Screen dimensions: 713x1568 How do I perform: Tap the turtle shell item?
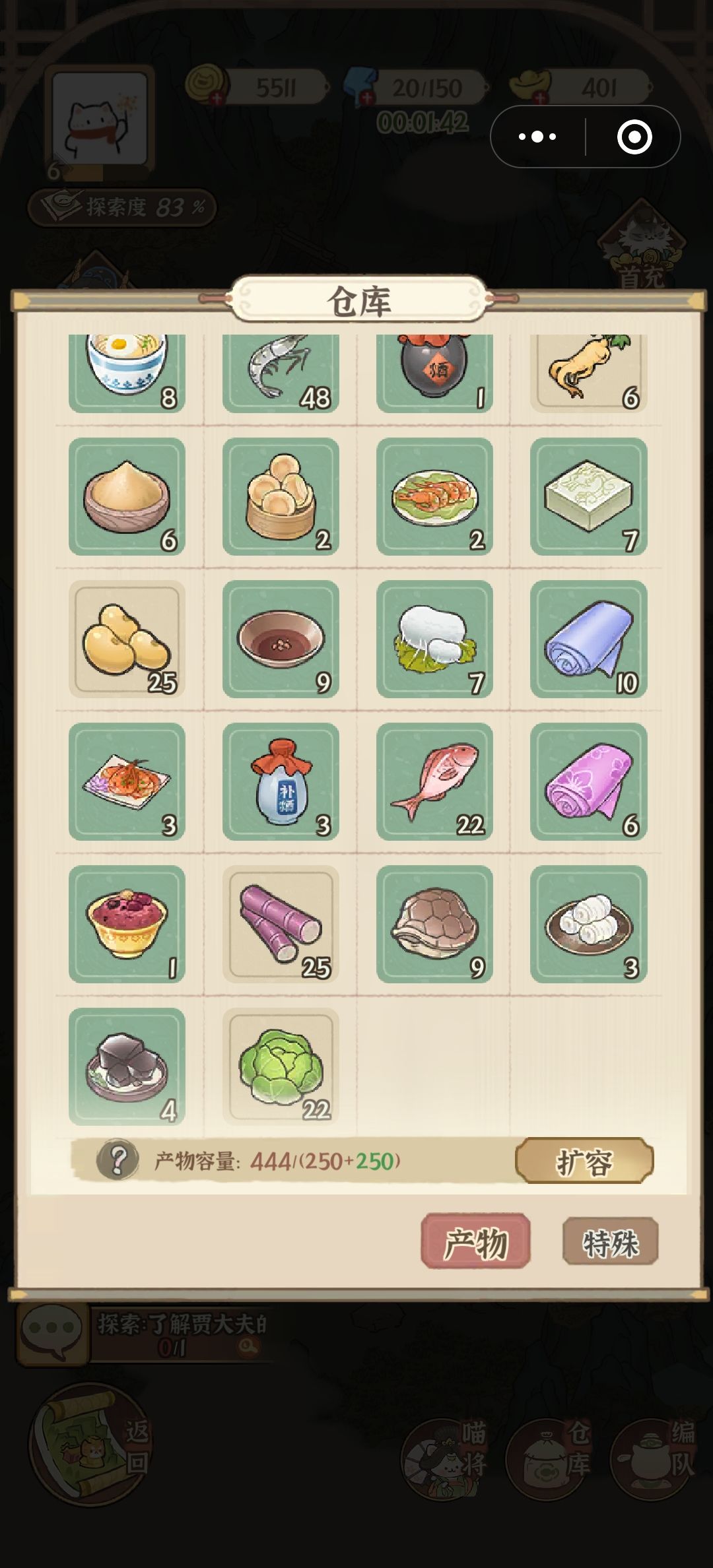click(x=434, y=924)
